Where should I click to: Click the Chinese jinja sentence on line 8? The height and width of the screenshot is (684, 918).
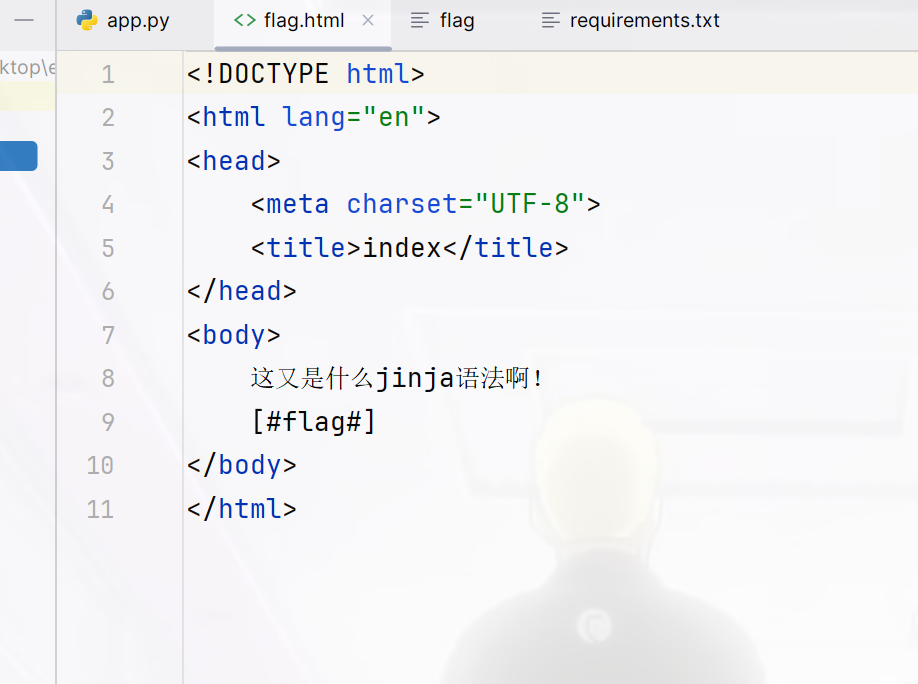397,379
